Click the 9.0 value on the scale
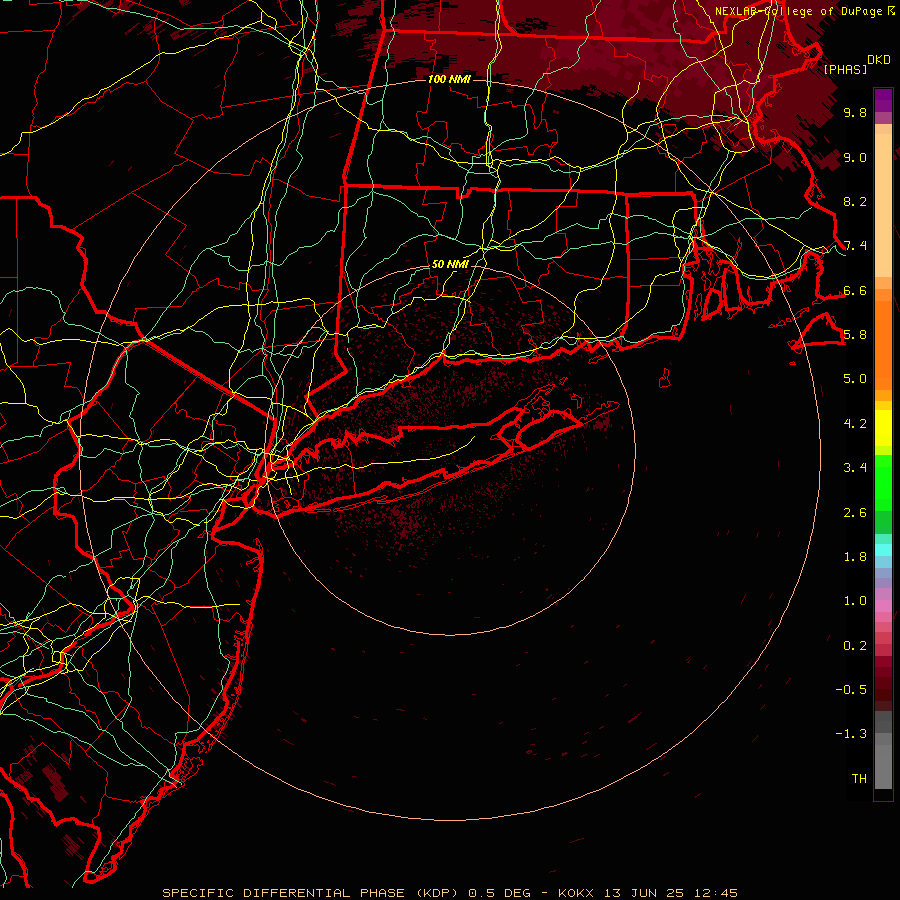This screenshot has height=900, width=900. [855, 157]
